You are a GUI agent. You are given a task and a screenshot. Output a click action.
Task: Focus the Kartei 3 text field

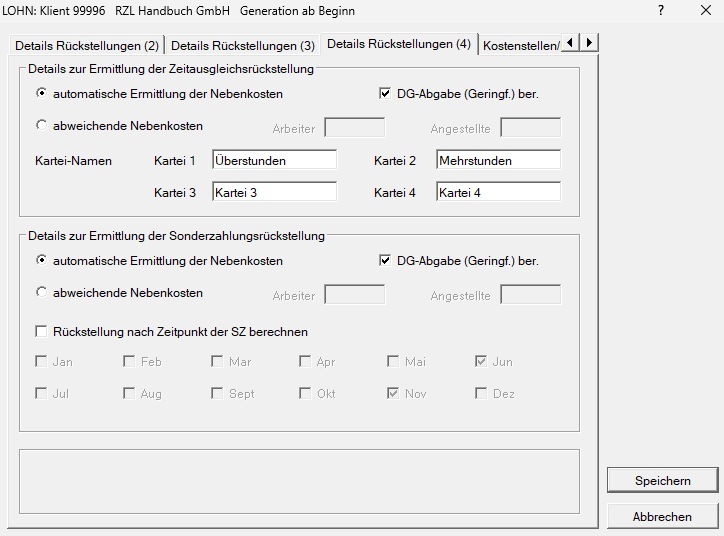[274, 192]
